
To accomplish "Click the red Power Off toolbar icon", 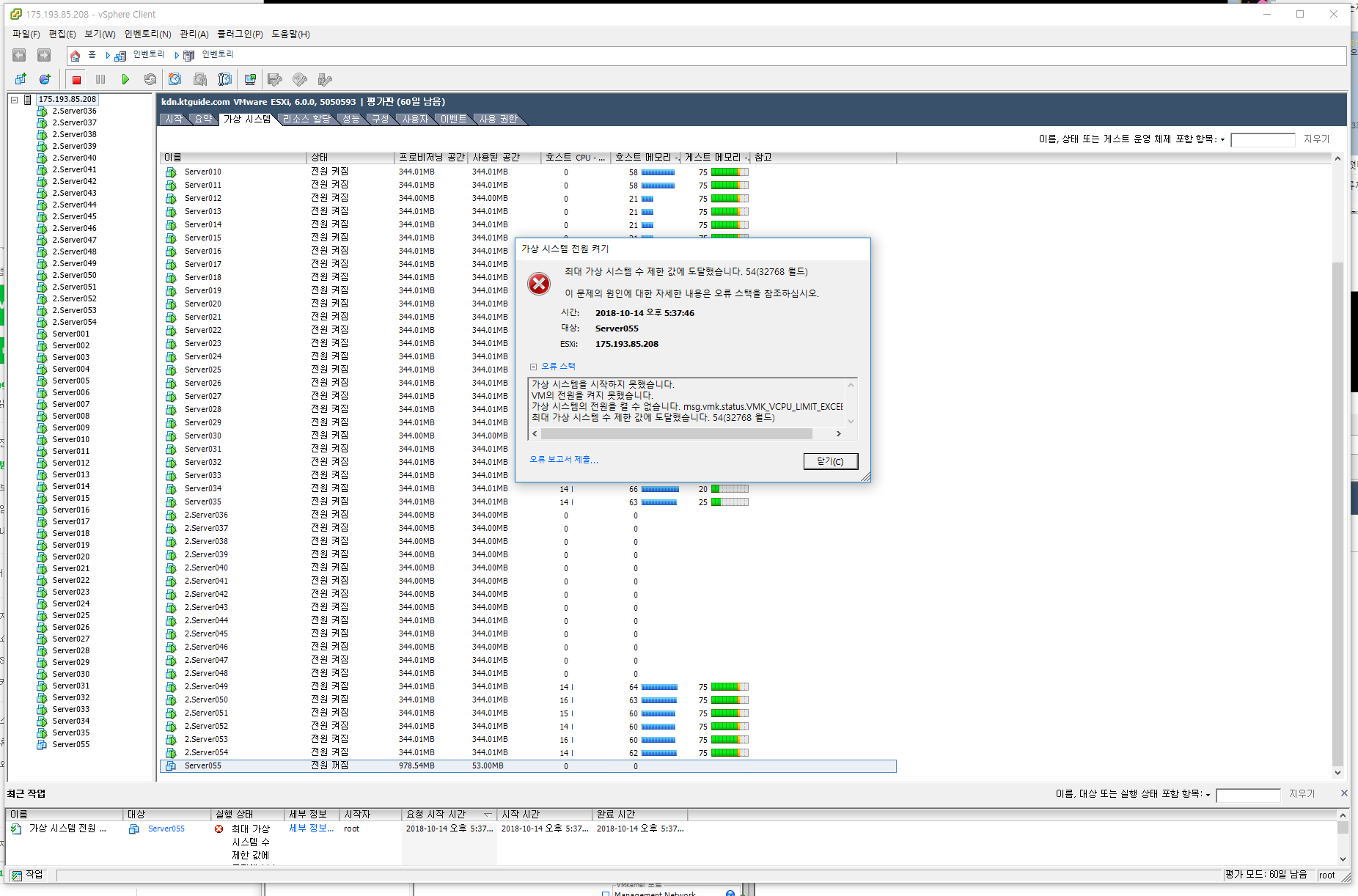I will click(x=76, y=79).
